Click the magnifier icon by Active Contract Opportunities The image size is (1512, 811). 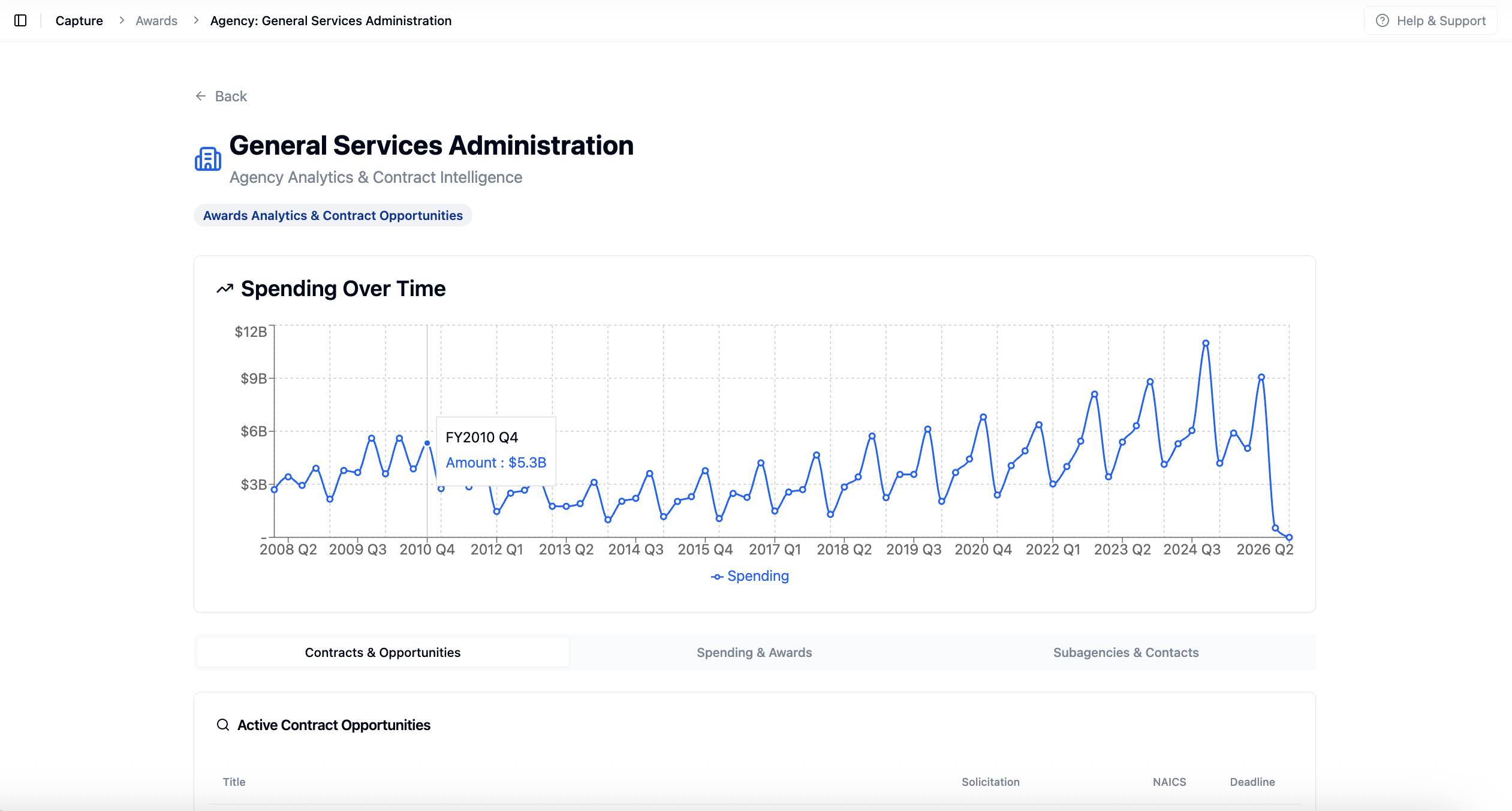223,725
